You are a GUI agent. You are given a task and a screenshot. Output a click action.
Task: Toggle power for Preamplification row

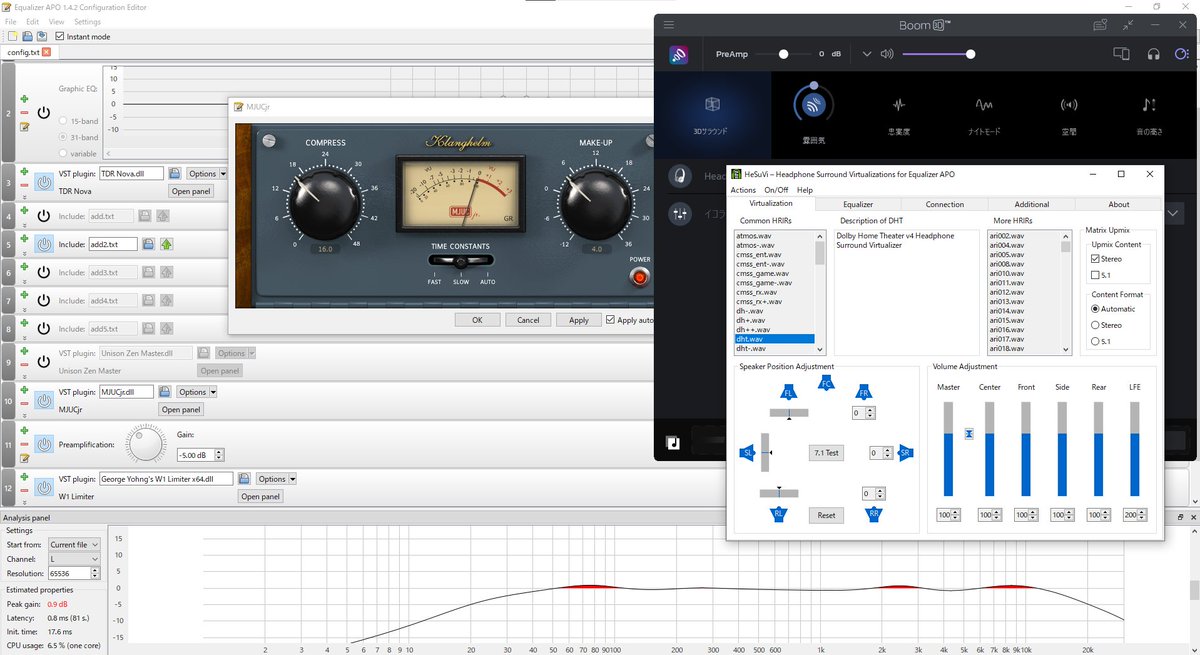pos(44,444)
